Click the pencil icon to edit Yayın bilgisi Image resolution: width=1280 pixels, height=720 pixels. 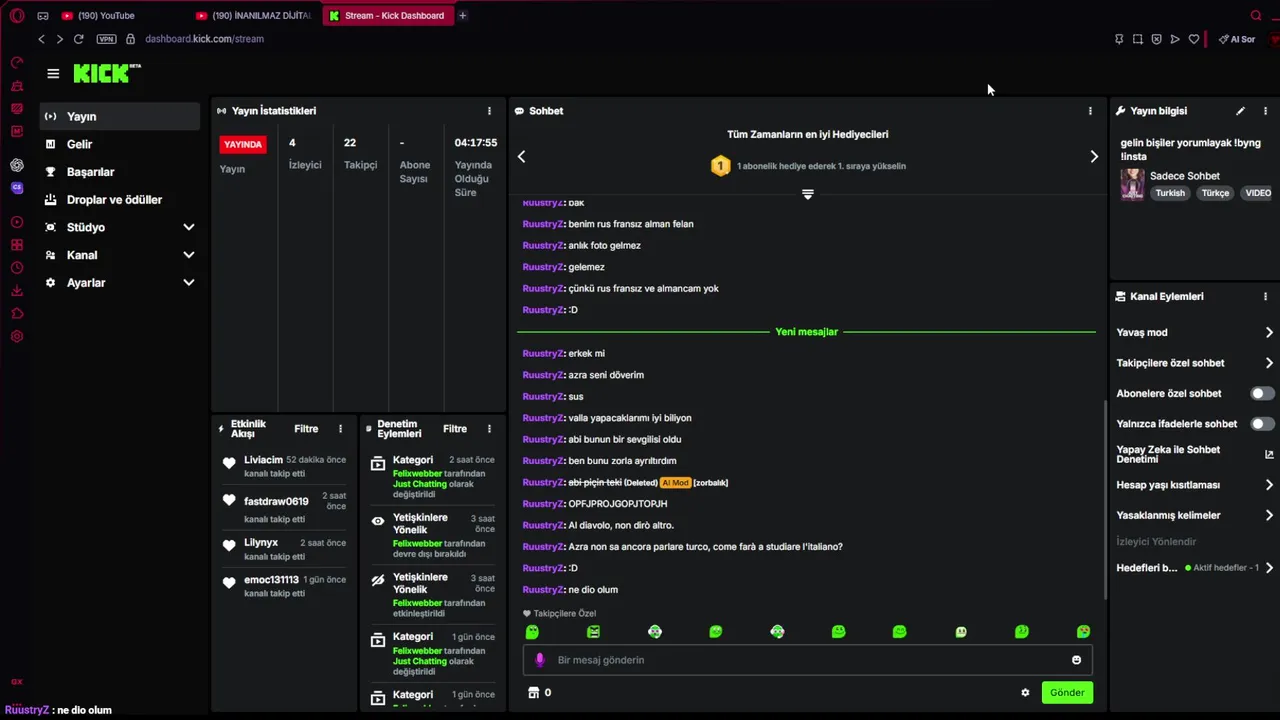[1240, 111]
